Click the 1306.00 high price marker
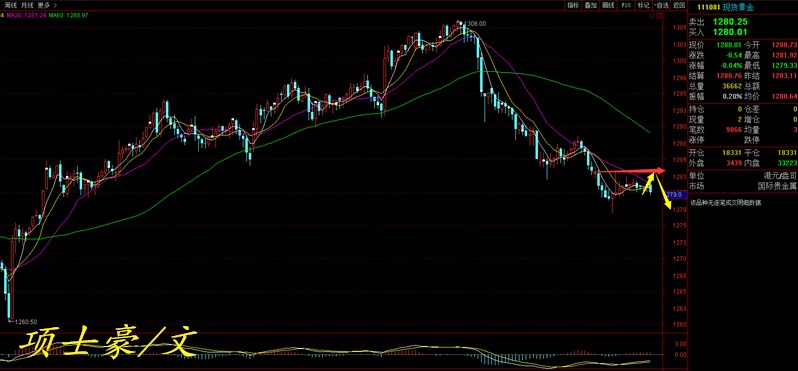 [475, 23]
